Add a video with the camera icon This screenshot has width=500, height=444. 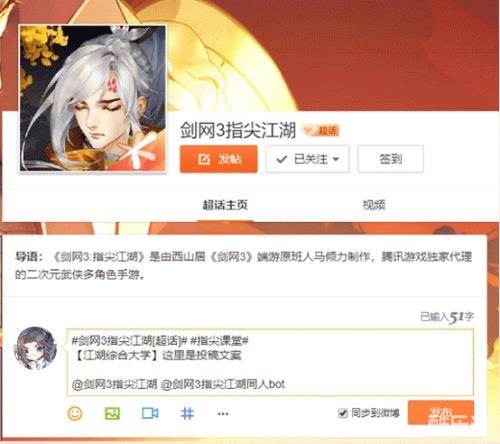[150, 414]
